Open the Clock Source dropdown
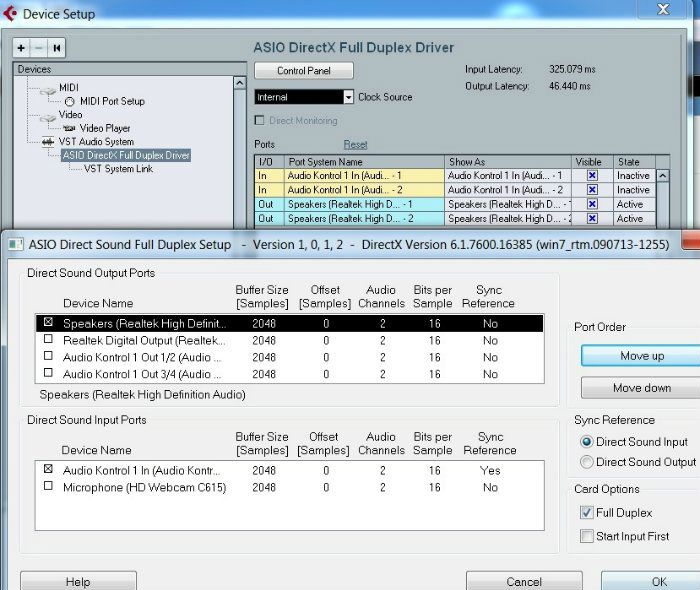700x590 pixels. point(349,97)
